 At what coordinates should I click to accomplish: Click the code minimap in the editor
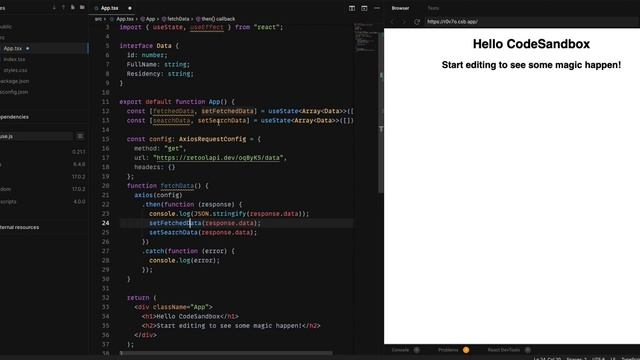(x=365, y=38)
